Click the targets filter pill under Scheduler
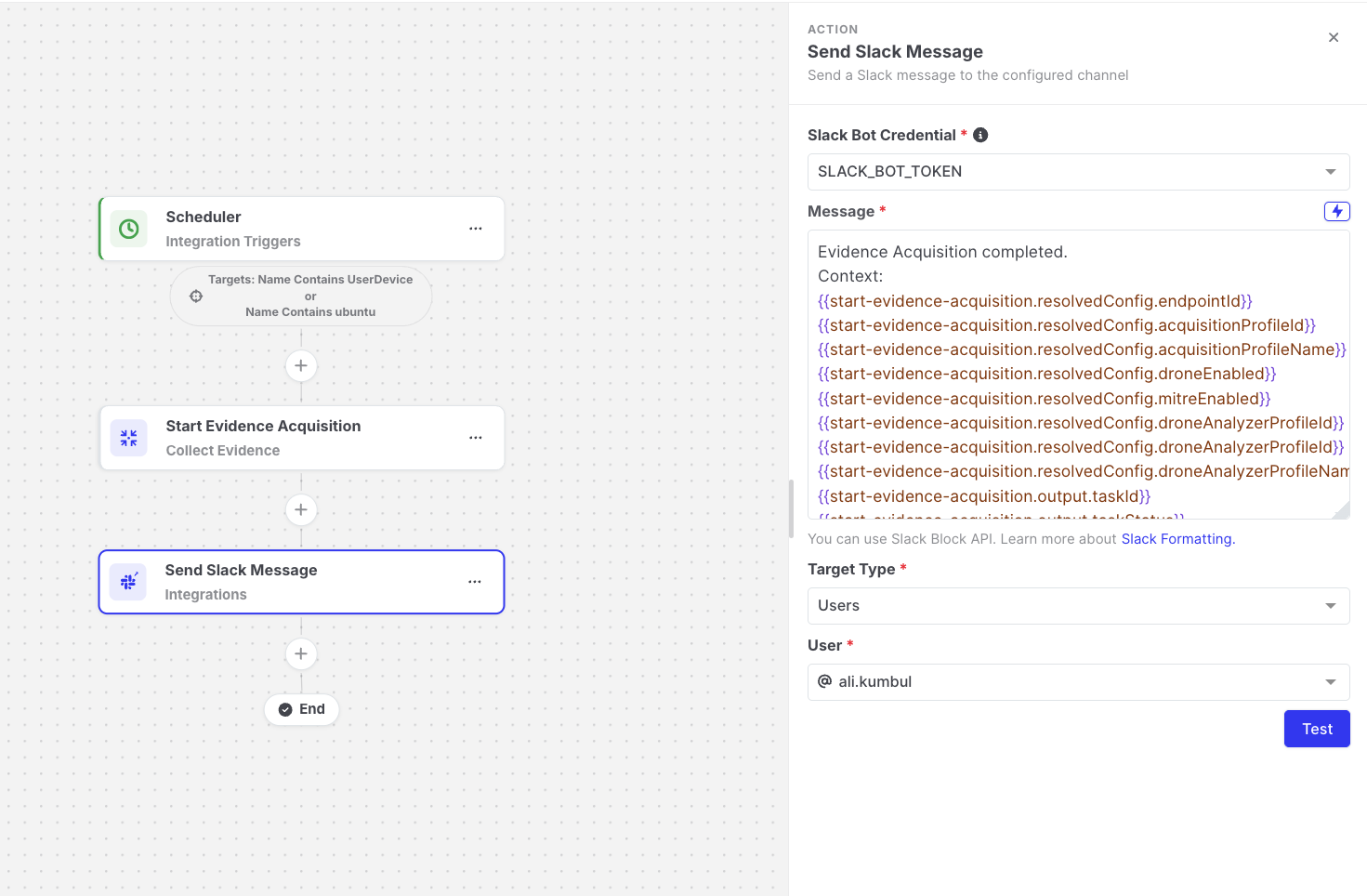The height and width of the screenshot is (896, 1367). 301,296
